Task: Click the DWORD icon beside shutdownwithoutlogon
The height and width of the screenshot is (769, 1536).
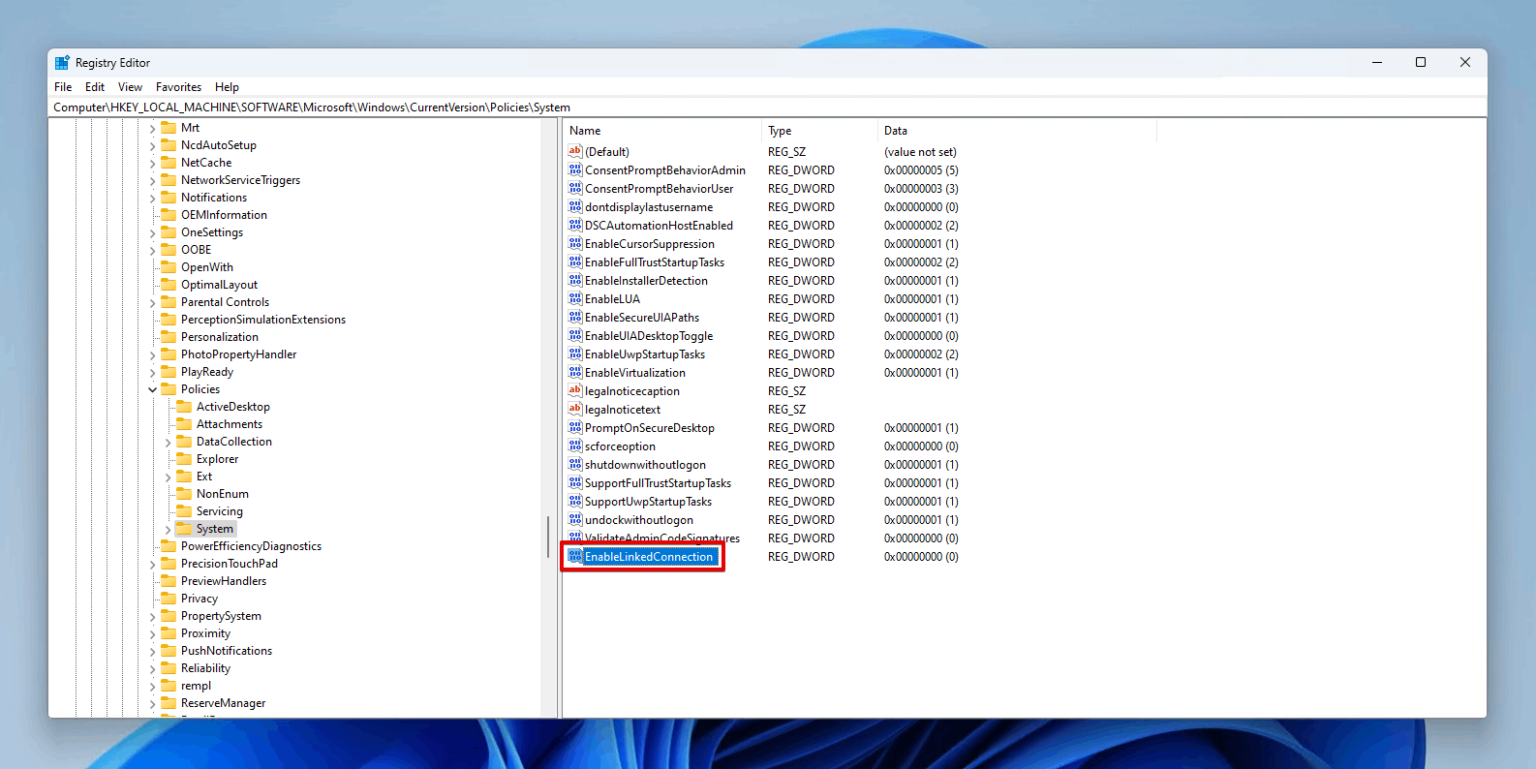Action: 575,464
